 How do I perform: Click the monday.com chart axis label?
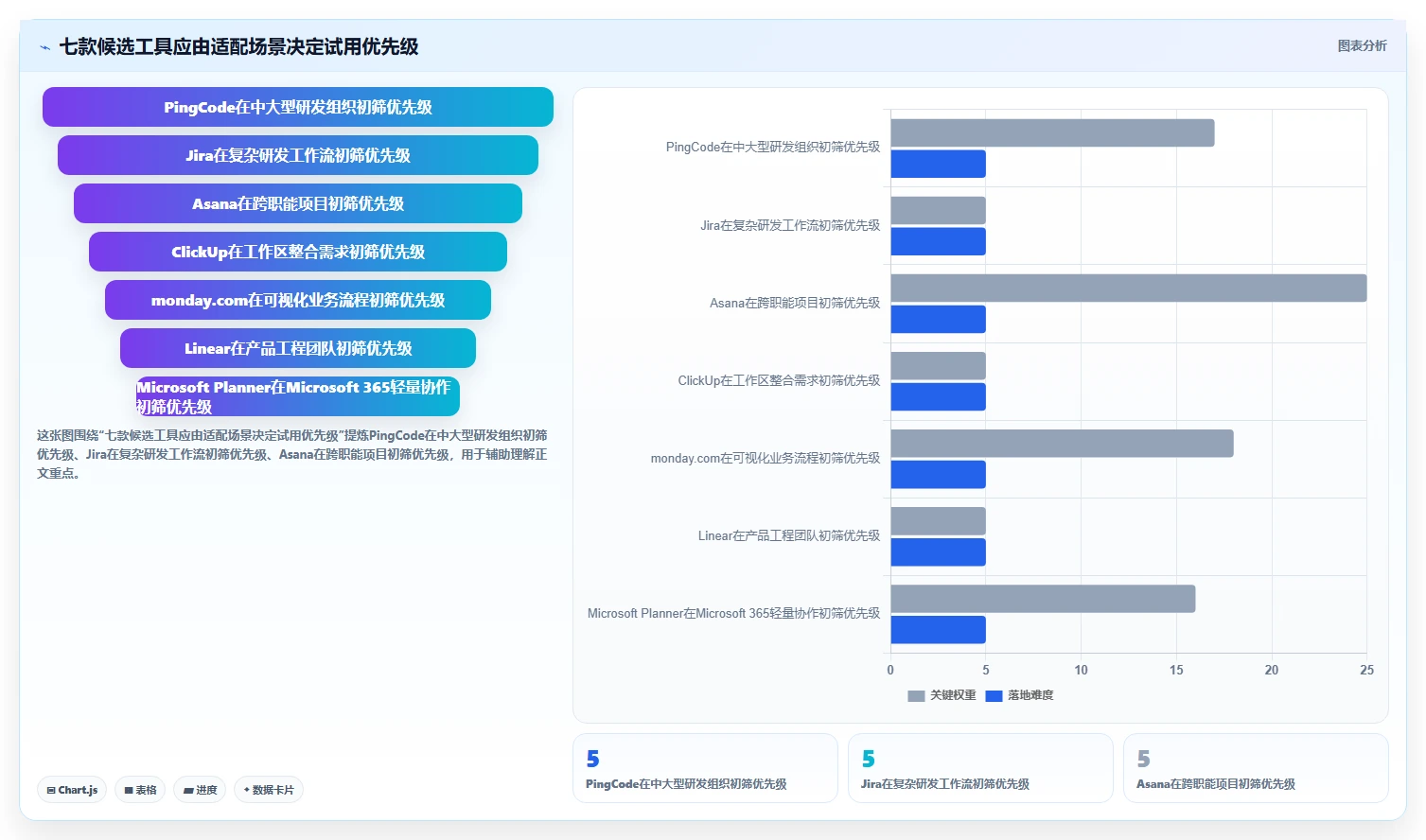(x=766, y=458)
